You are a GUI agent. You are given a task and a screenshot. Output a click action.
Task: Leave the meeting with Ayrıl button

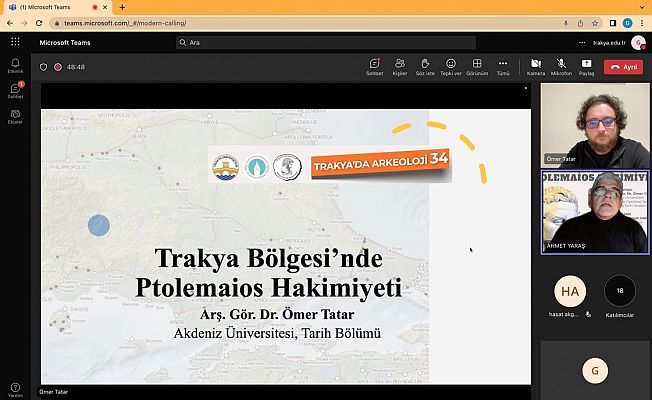[x=625, y=67]
